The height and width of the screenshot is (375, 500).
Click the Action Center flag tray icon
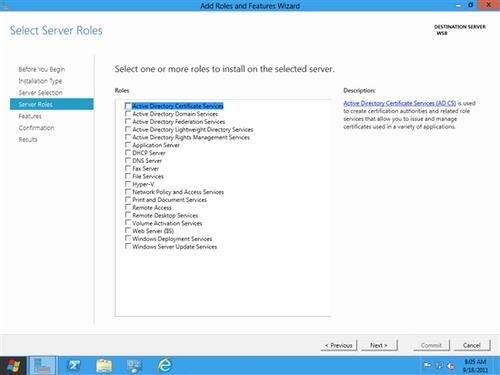(427, 366)
